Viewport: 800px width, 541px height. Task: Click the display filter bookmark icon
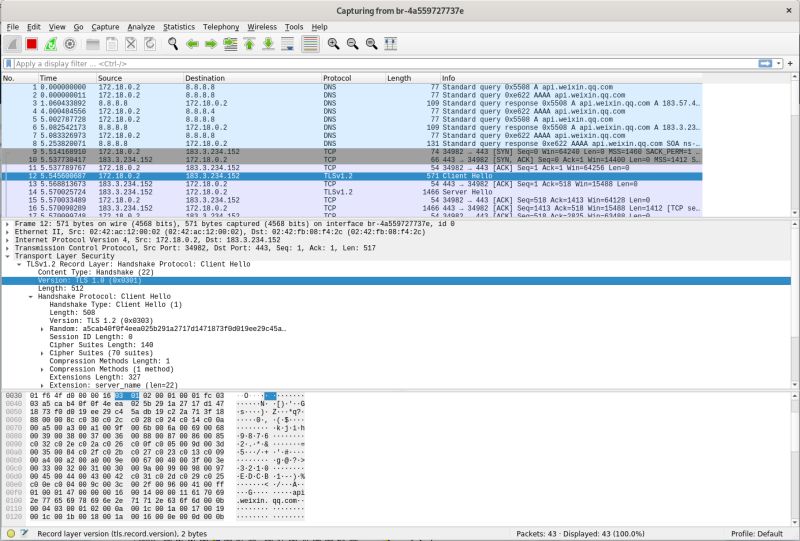9,64
